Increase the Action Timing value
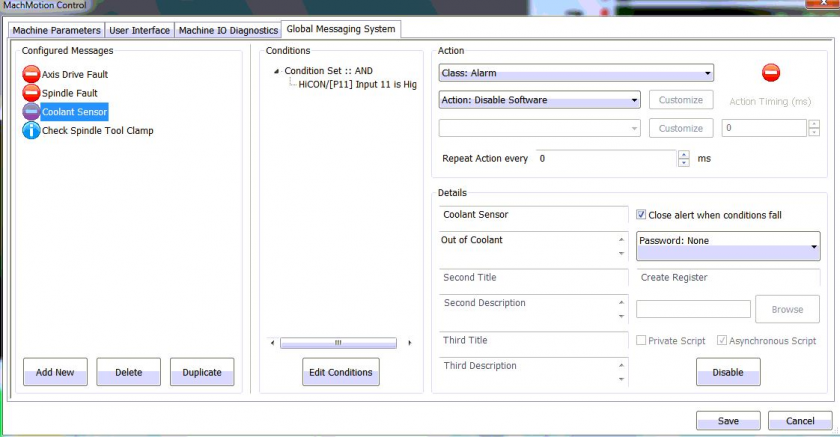The width and height of the screenshot is (840, 437). tap(814, 124)
